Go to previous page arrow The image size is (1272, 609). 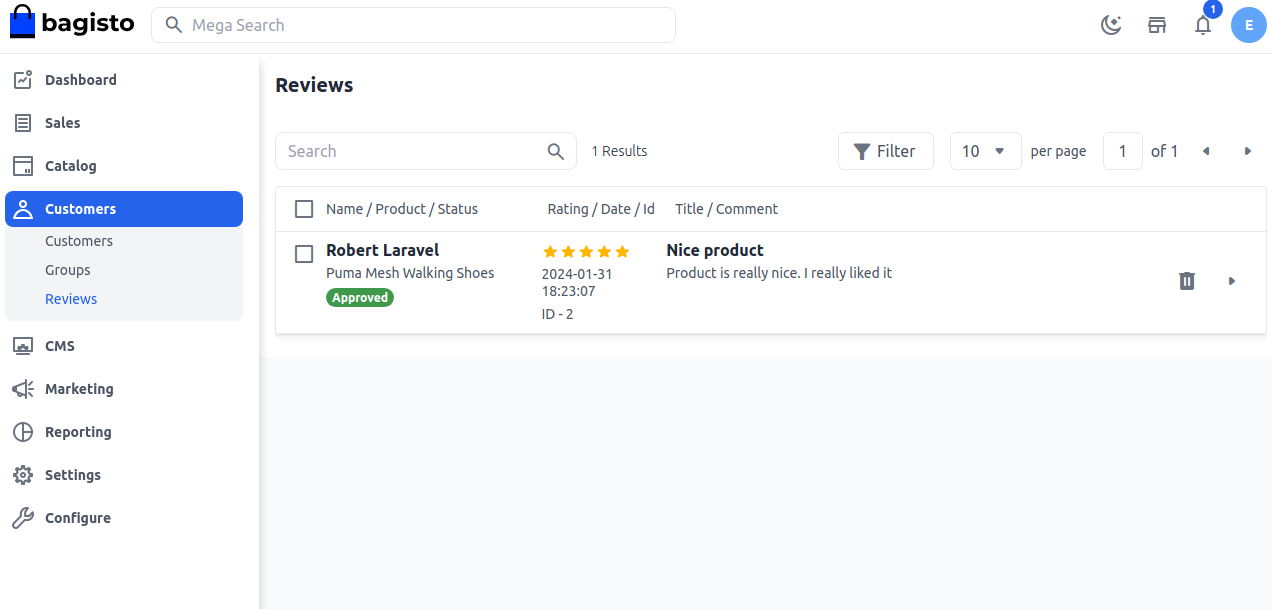tap(1206, 151)
